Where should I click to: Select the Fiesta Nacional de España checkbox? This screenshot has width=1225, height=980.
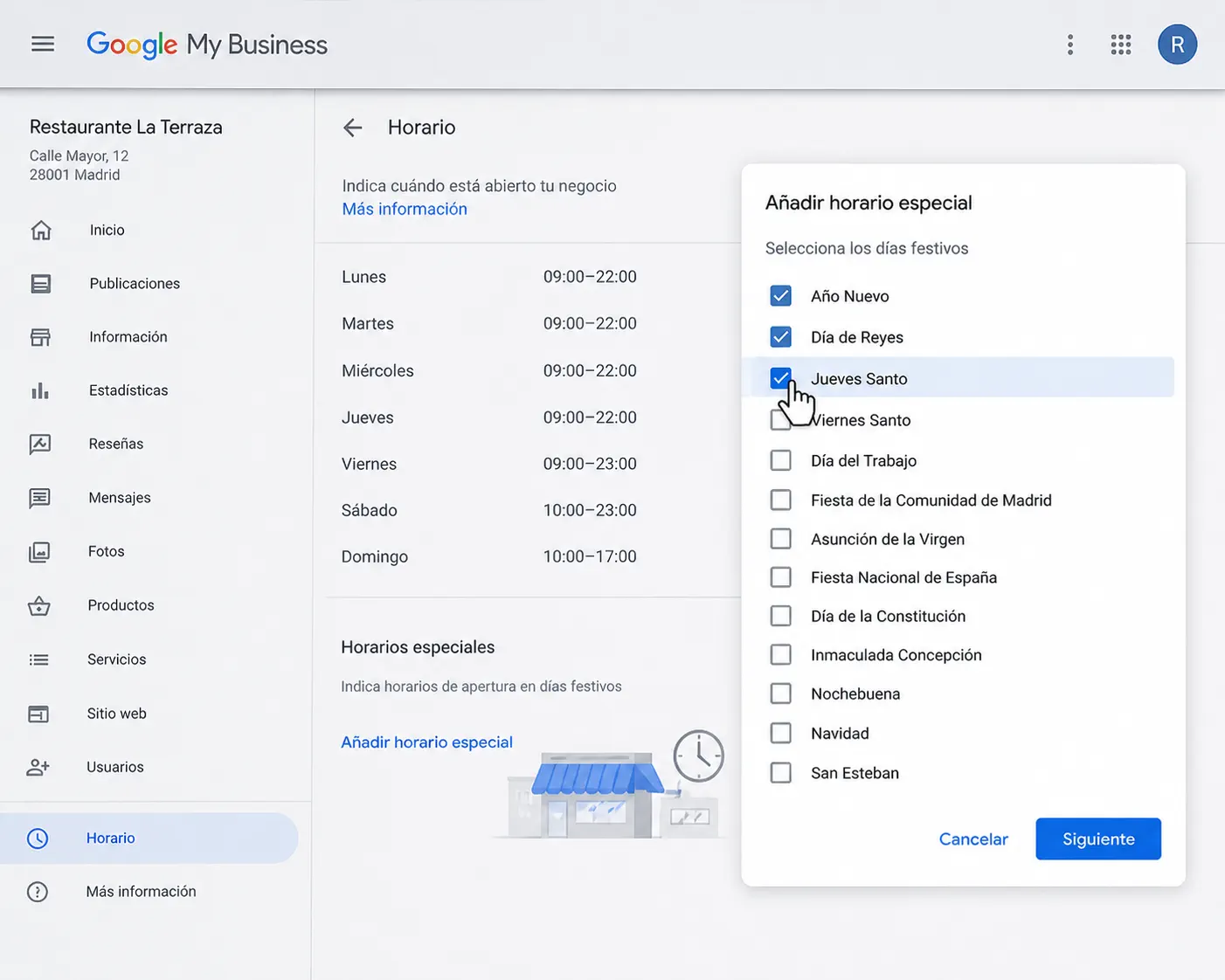pos(781,577)
